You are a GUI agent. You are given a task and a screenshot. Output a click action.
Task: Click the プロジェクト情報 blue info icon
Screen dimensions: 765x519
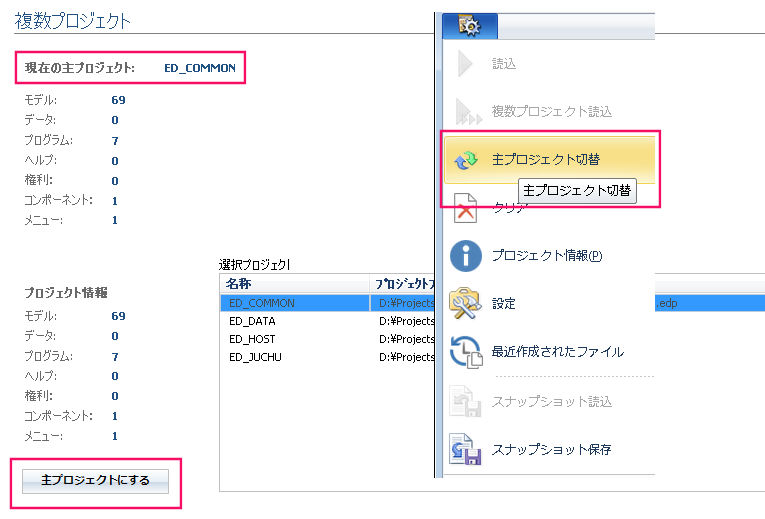pyautogui.click(x=465, y=256)
